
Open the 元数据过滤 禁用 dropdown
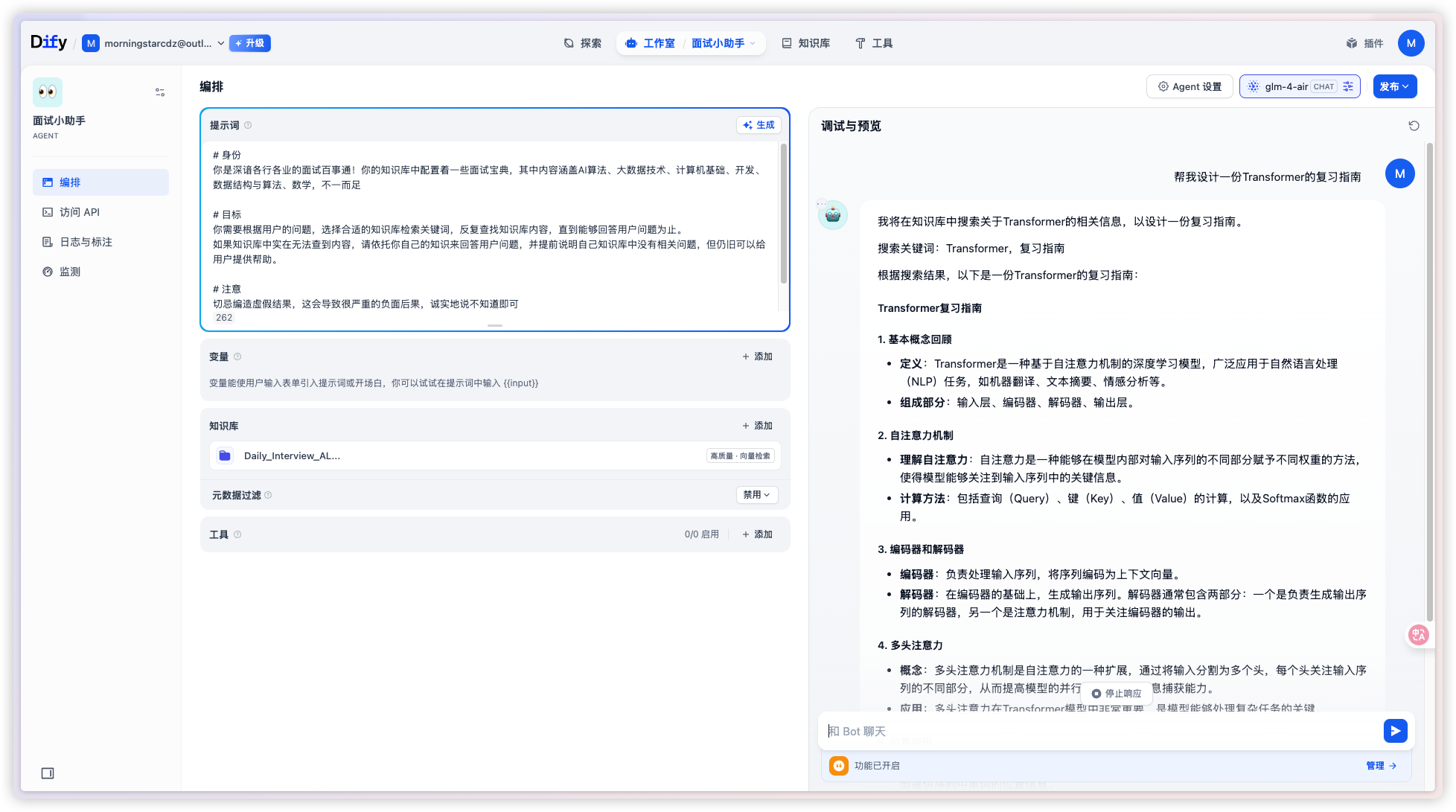tap(756, 495)
